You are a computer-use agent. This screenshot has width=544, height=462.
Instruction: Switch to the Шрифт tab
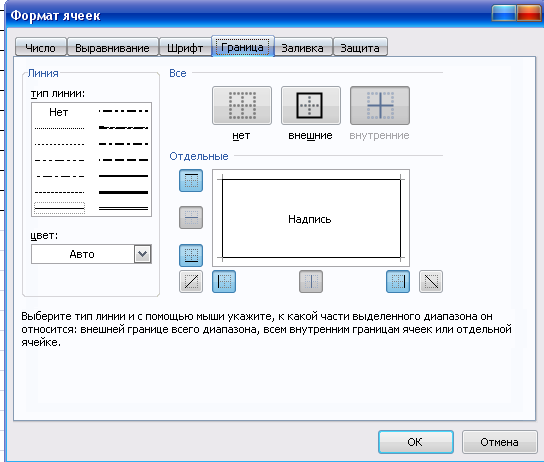185,48
